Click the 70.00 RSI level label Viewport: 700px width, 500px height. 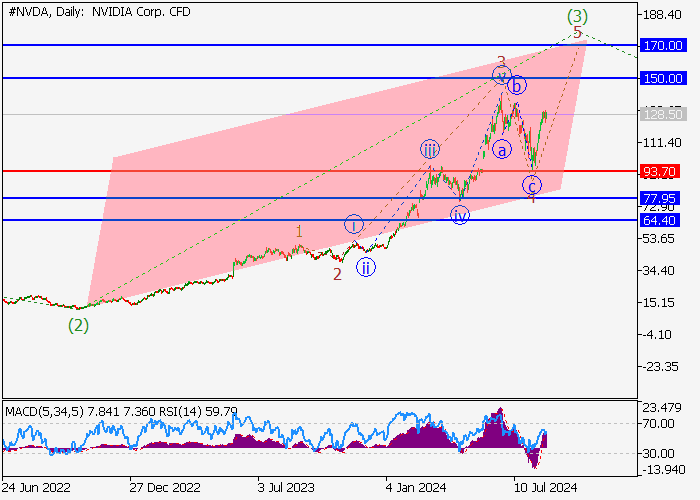pos(658,424)
